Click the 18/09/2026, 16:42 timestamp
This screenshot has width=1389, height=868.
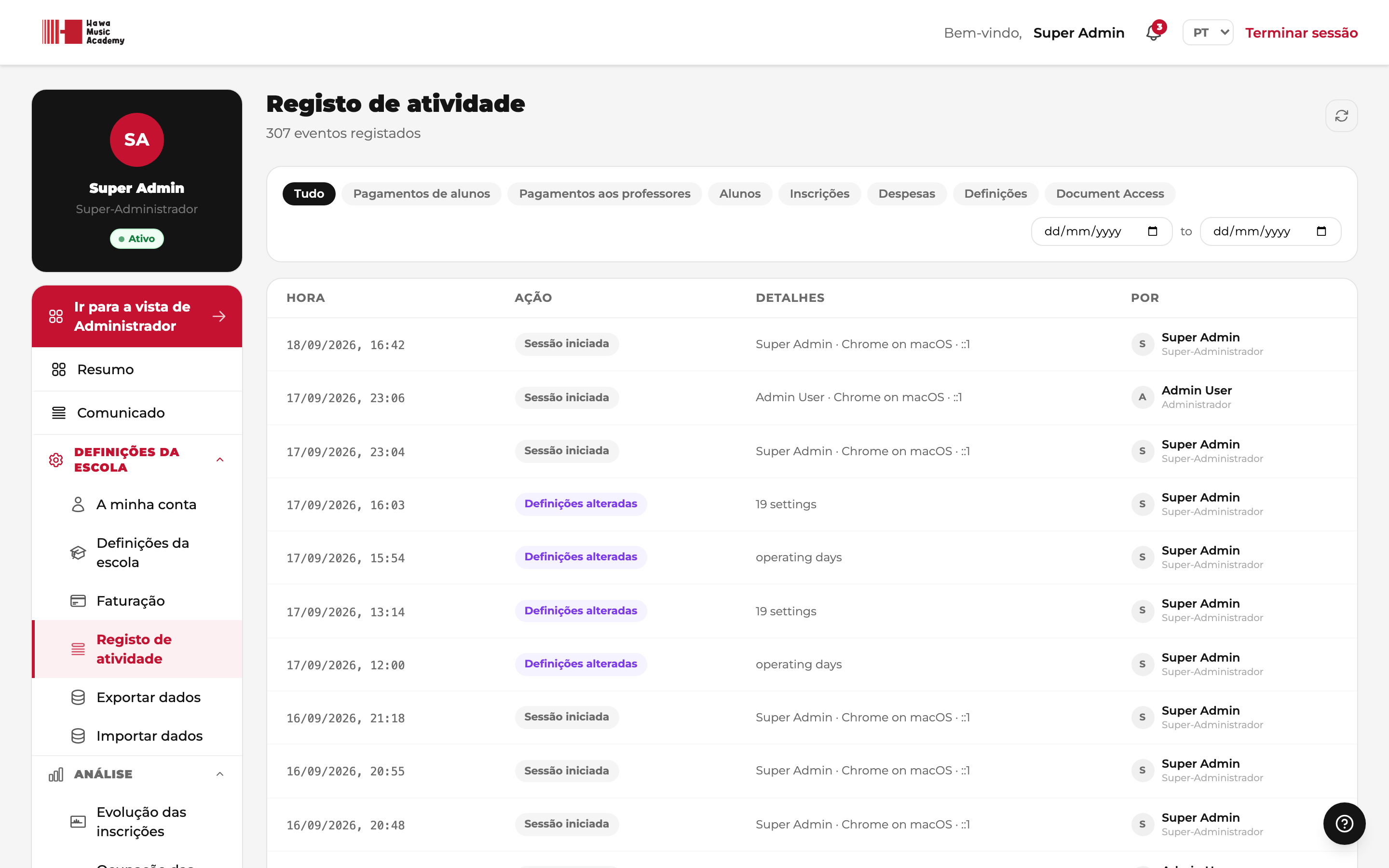click(x=345, y=345)
